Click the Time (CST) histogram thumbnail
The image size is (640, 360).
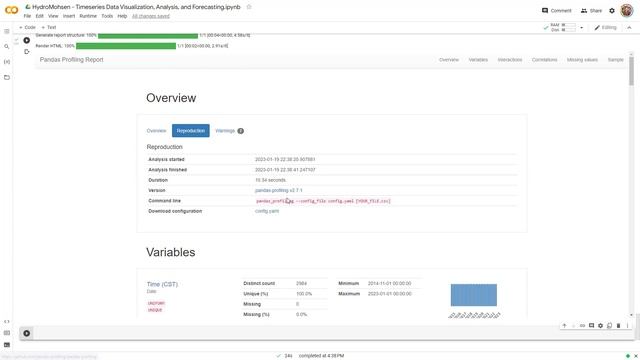[474, 295]
